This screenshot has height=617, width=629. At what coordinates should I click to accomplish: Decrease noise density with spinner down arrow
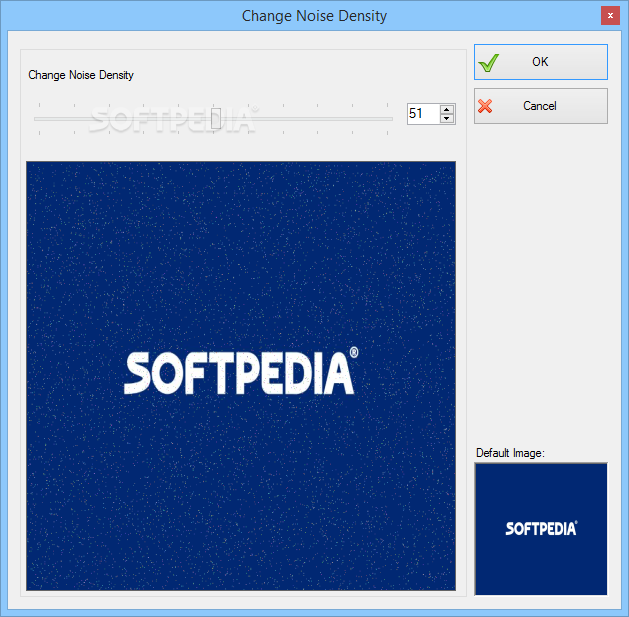click(447, 119)
